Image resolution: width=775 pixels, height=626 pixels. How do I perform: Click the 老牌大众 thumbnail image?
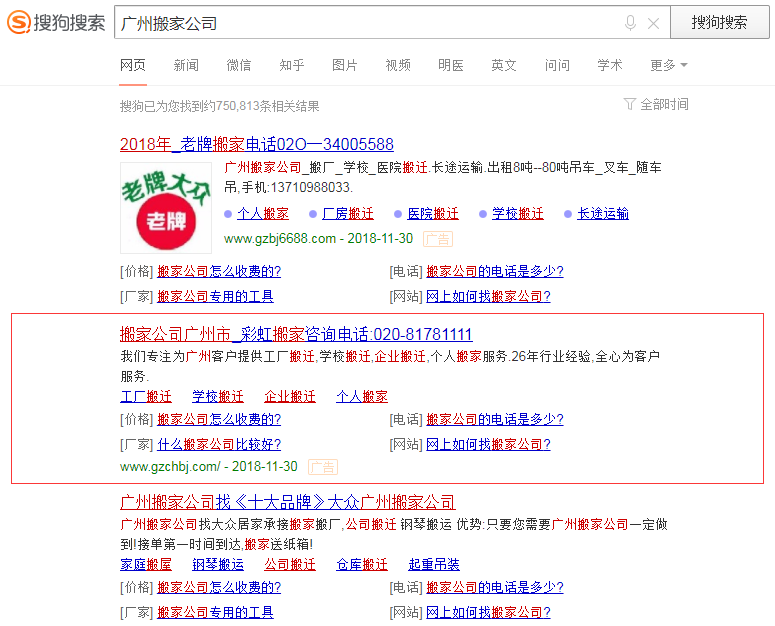coord(166,208)
